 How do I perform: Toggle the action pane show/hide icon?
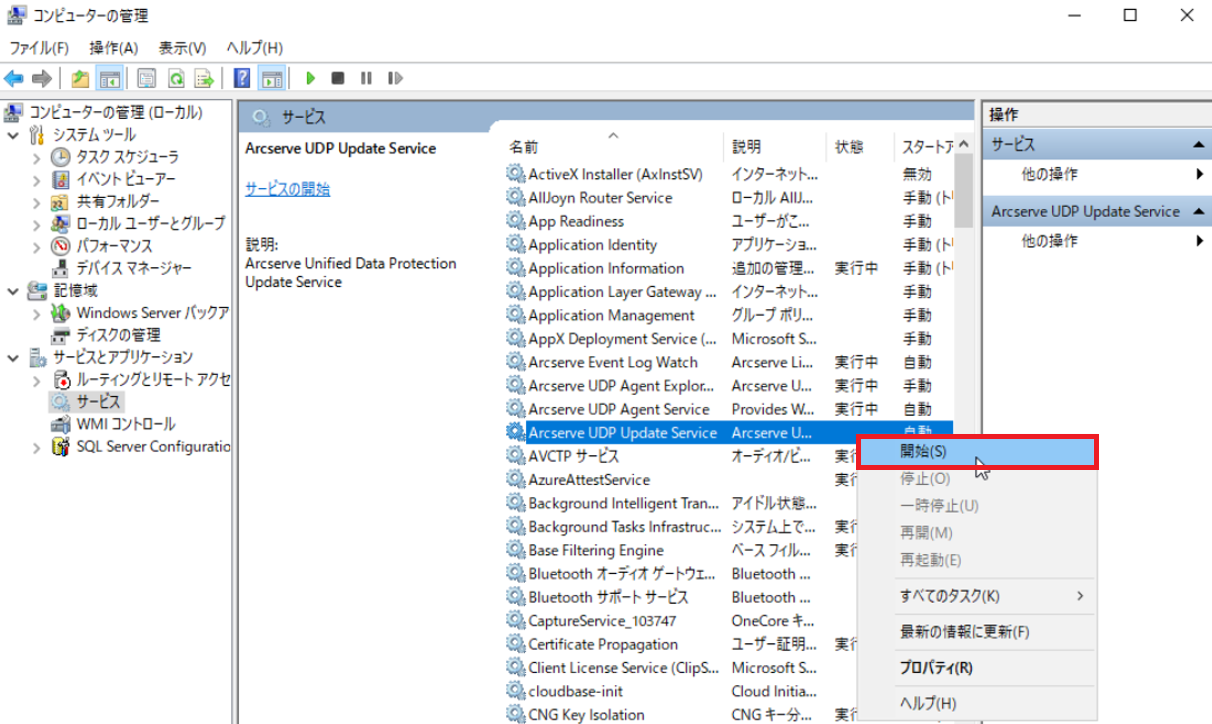point(271,78)
